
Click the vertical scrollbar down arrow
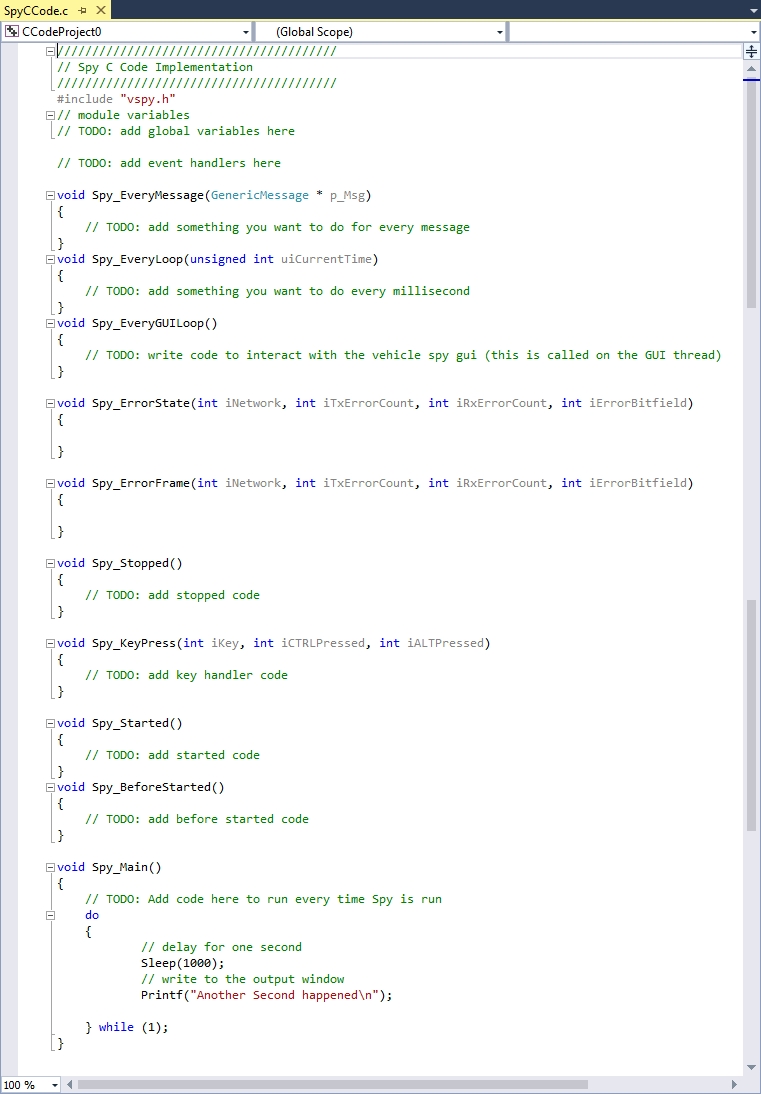[751, 1068]
